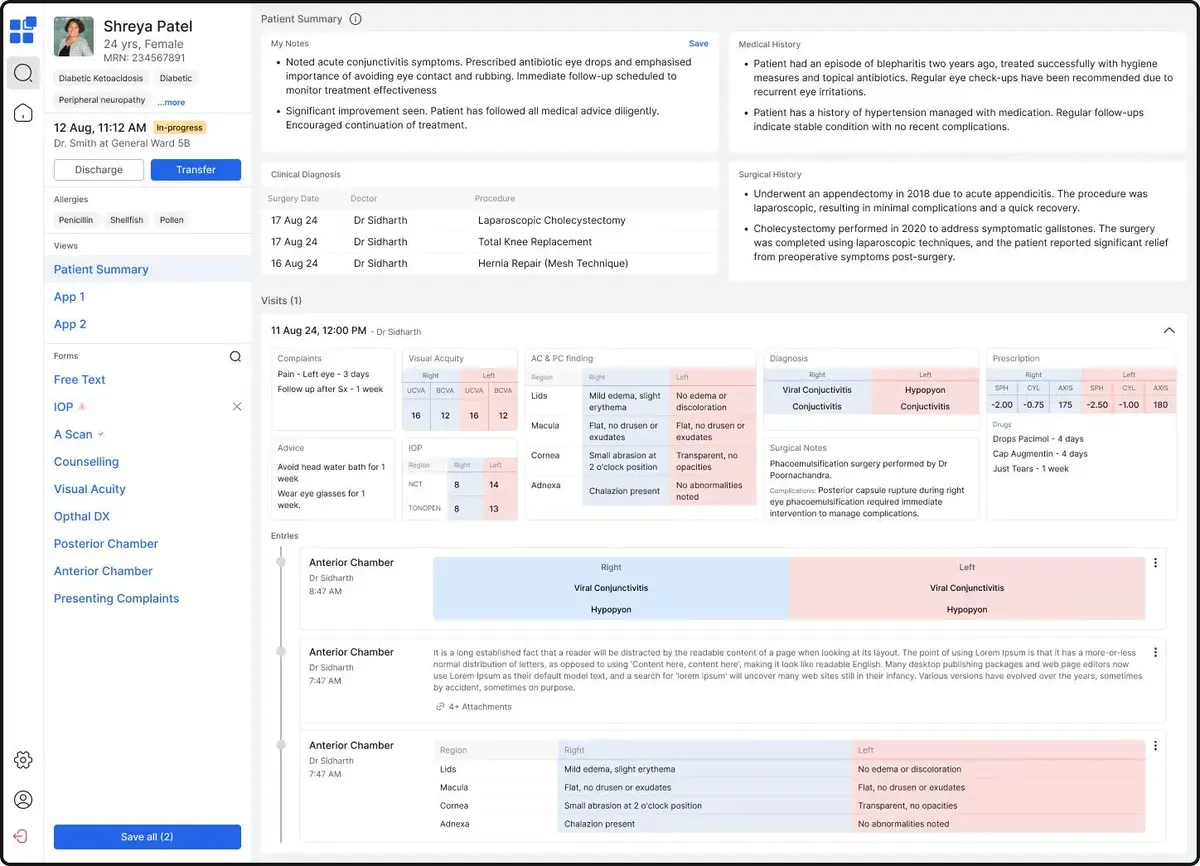Screen dimensions: 1200x866
Task: Click Shreya Patel's profile photo
Action: point(74,37)
